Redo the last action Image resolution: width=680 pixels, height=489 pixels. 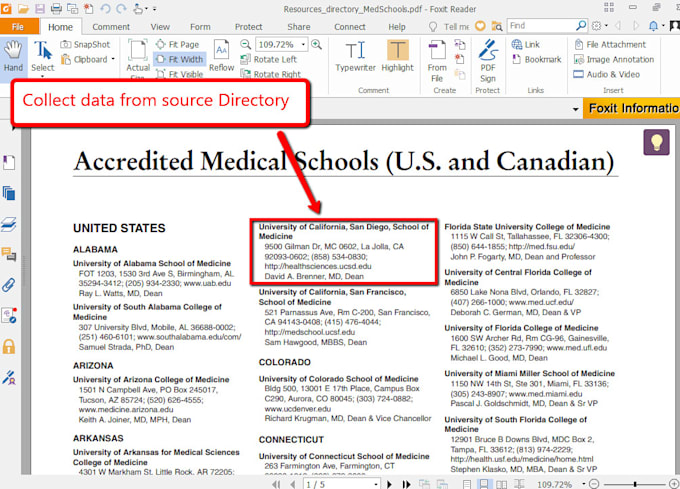coord(121,8)
